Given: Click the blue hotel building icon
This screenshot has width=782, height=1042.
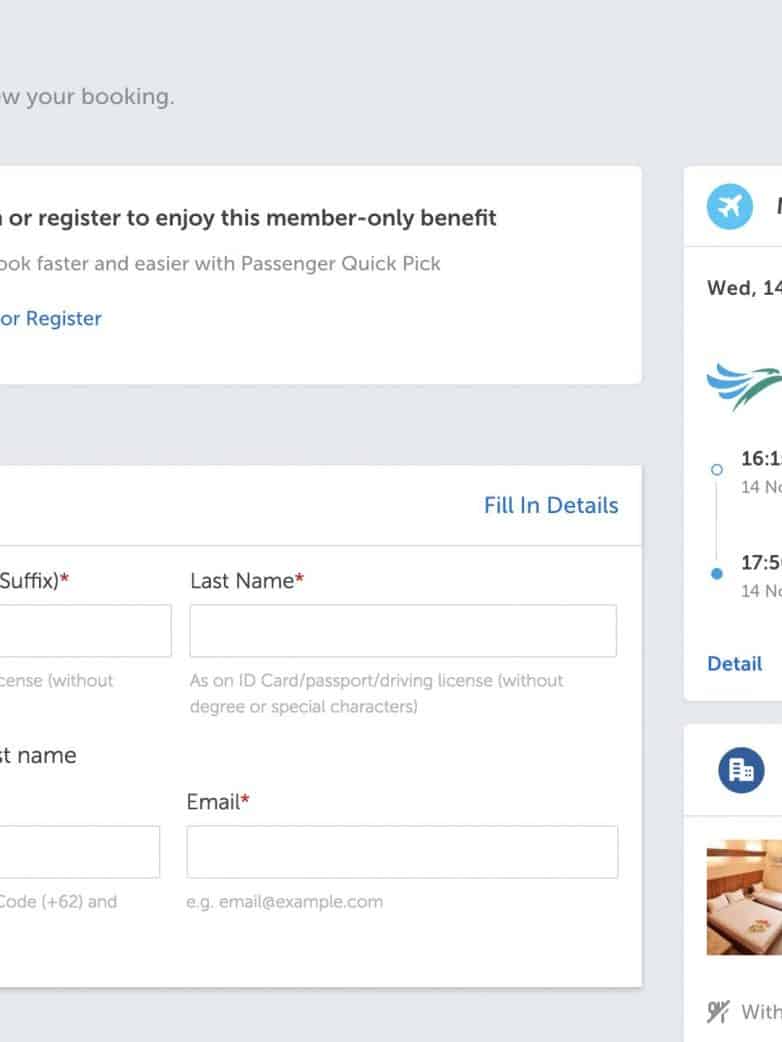Looking at the screenshot, I should pyautogui.click(x=741, y=770).
